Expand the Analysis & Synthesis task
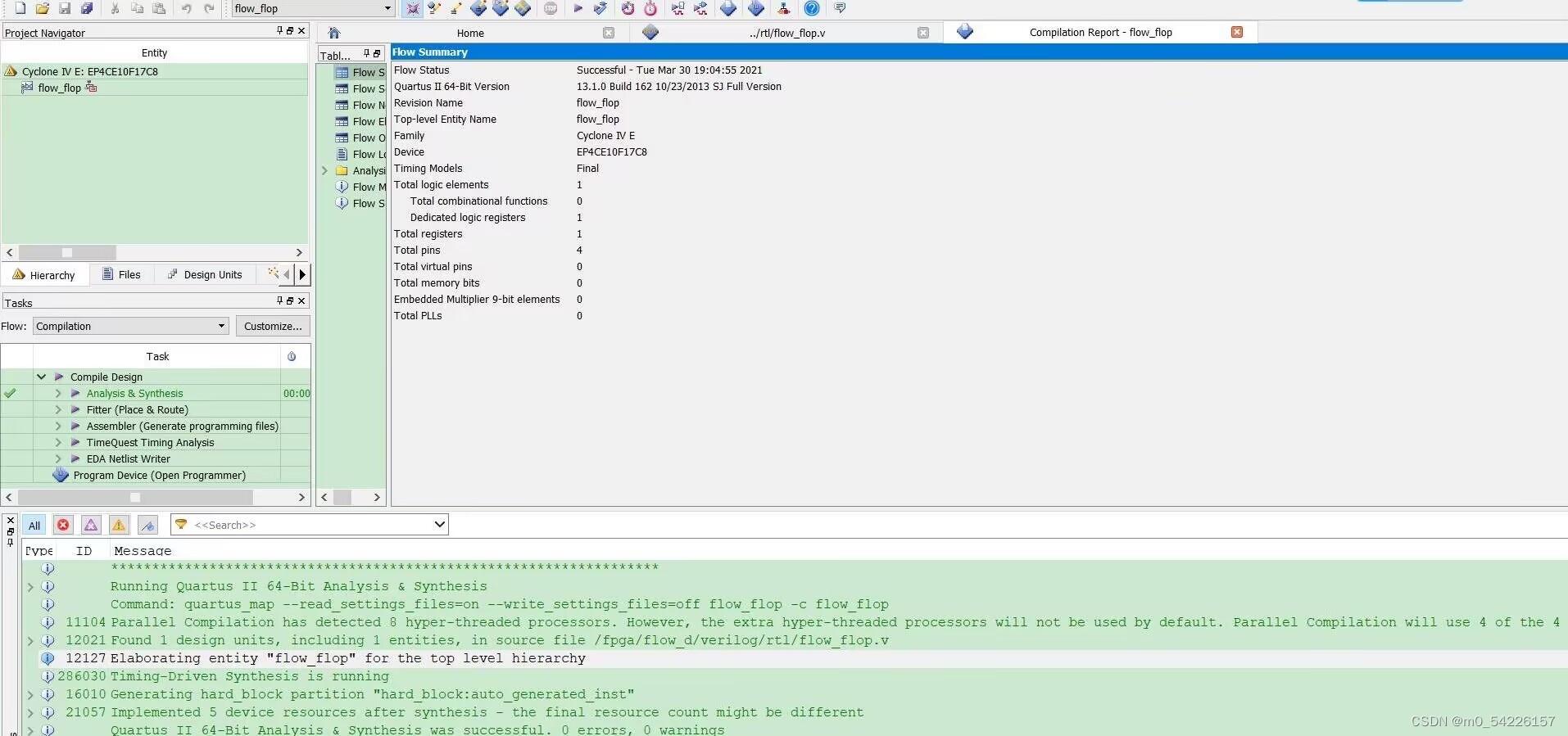1568x736 pixels. [x=58, y=393]
